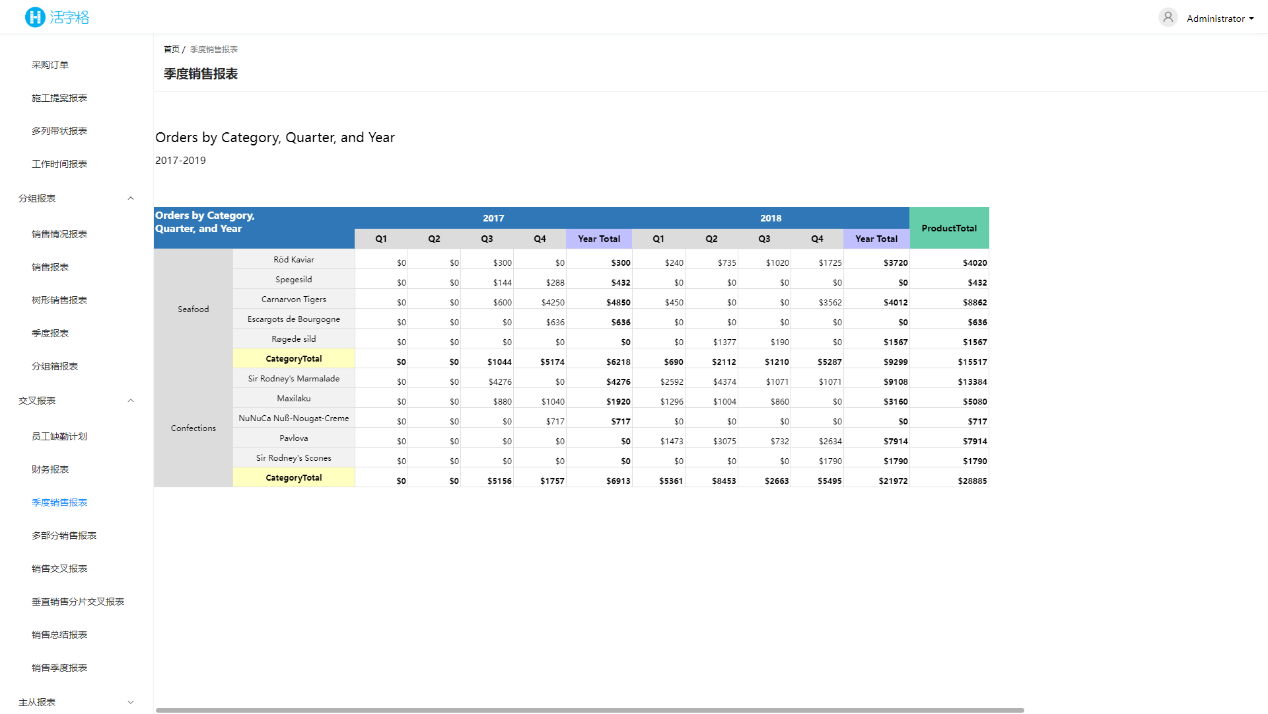Open 销售情况报表 in the sidebar
Screen dimensions: 1268x714
pos(59,234)
